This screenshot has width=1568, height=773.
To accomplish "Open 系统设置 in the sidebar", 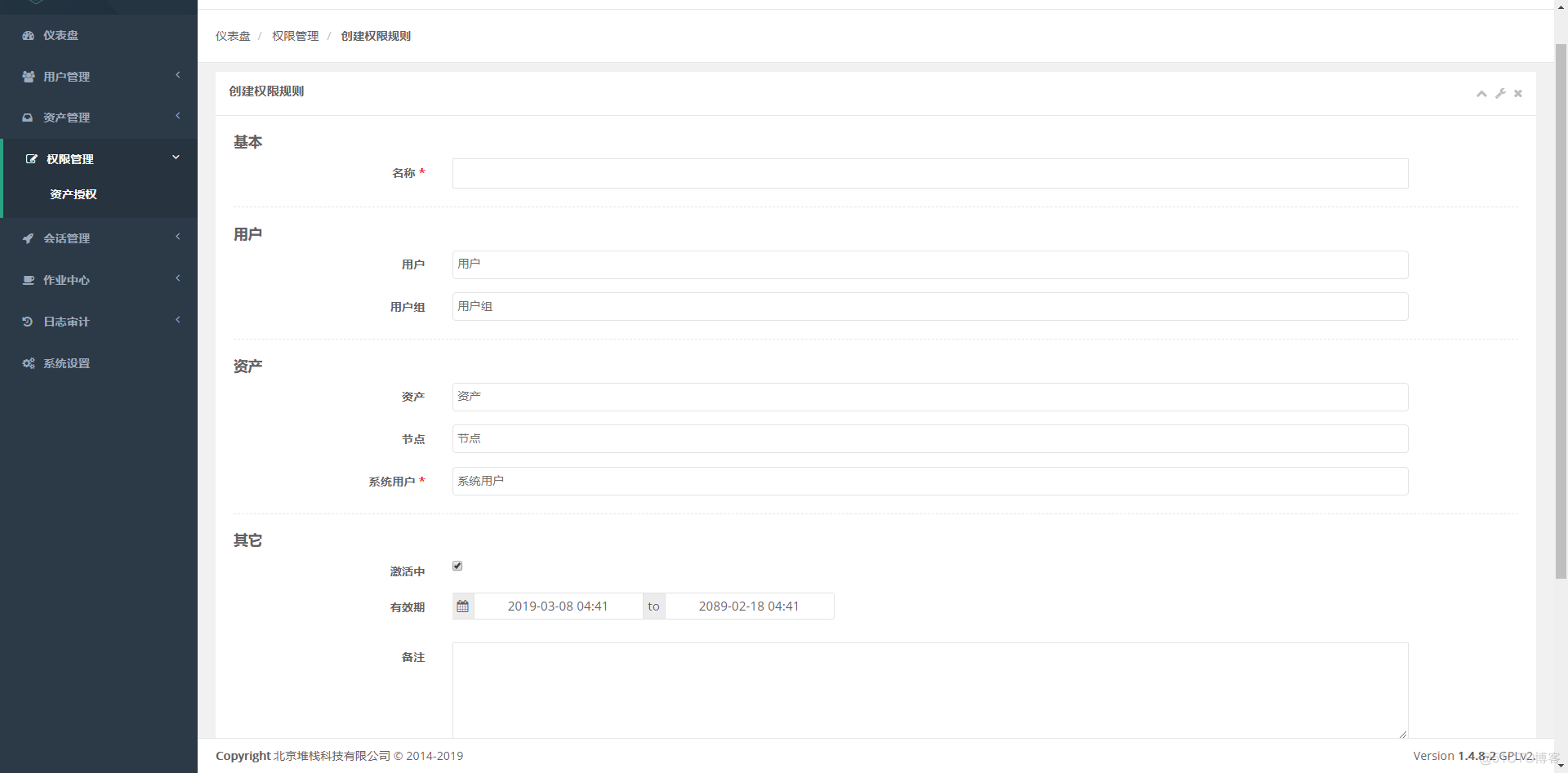I will (99, 363).
